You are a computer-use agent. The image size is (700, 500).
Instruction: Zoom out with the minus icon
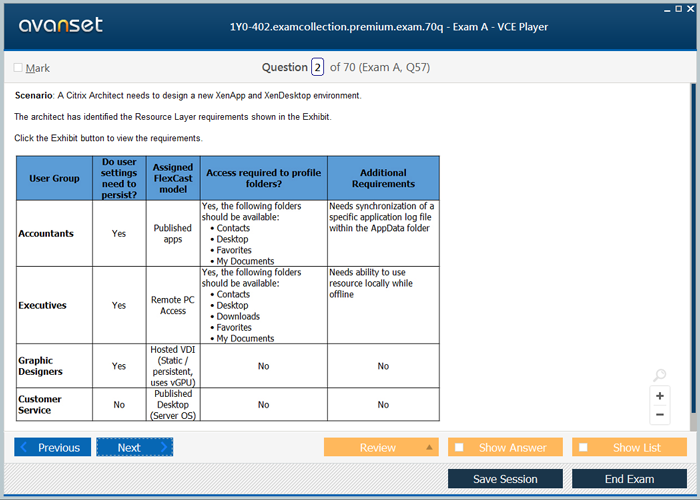click(659, 415)
